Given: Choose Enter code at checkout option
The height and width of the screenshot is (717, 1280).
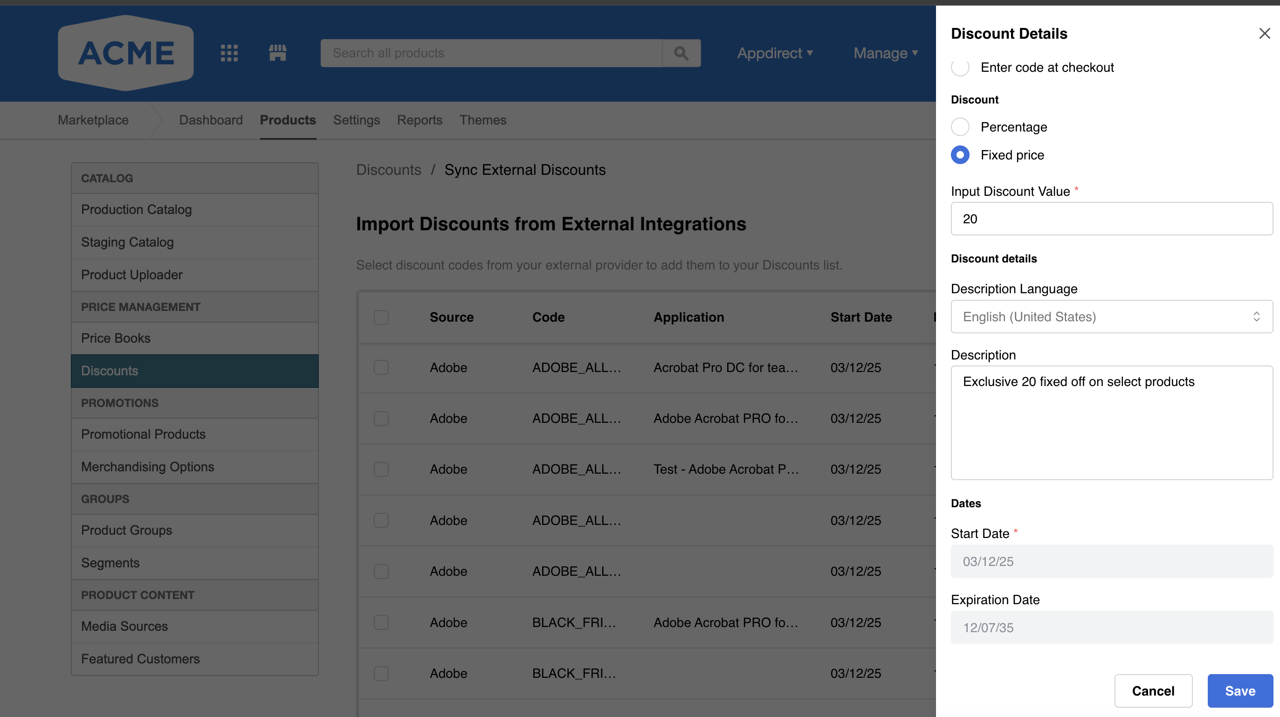Looking at the screenshot, I should 960,68.
